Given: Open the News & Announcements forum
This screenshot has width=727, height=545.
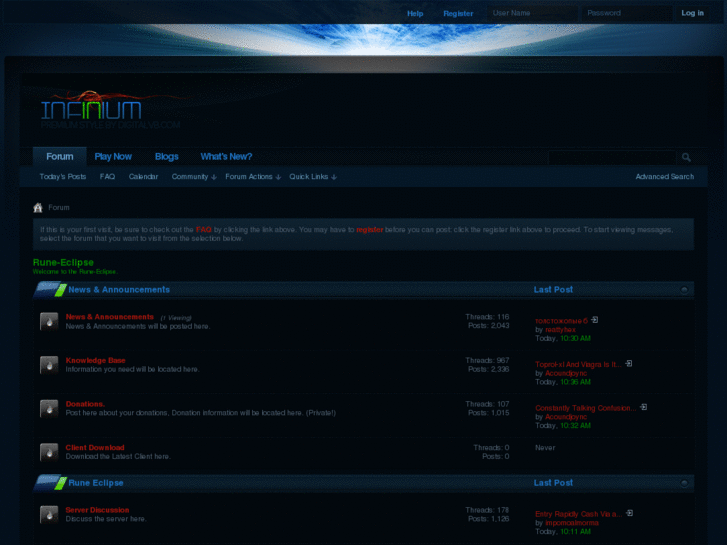Looking at the screenshot, I should tap(109, 317).
